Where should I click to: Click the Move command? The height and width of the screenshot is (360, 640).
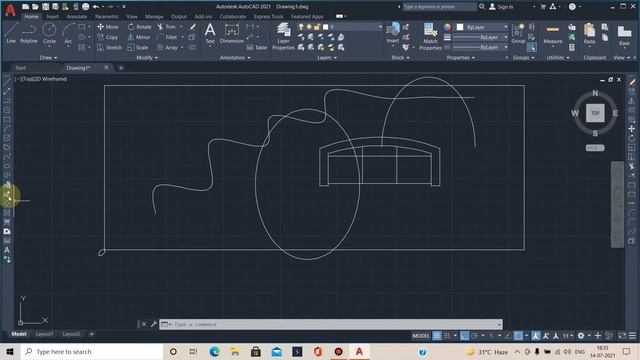pos(108,27)
